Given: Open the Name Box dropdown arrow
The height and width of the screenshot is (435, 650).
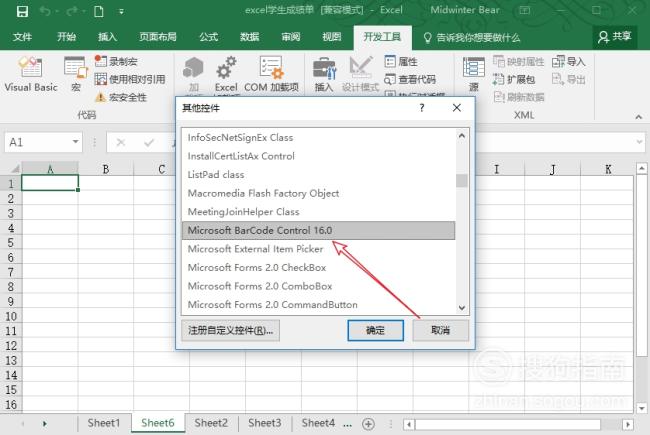Looking at the screenshot, I should (x=75, y=142).
